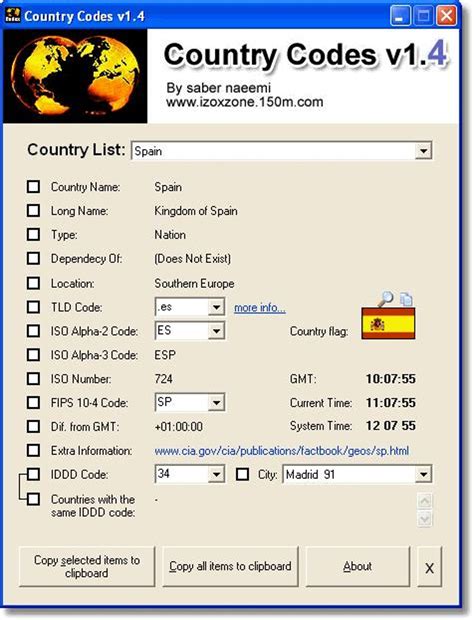This screenshot has height=620, width=474.
Task: Enable the Extra Information checkbox
Action: [34, 450]
